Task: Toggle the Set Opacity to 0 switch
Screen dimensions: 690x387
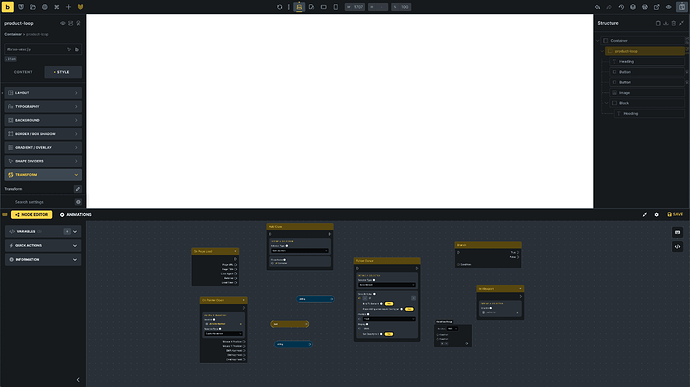Action: click(389, 334)
